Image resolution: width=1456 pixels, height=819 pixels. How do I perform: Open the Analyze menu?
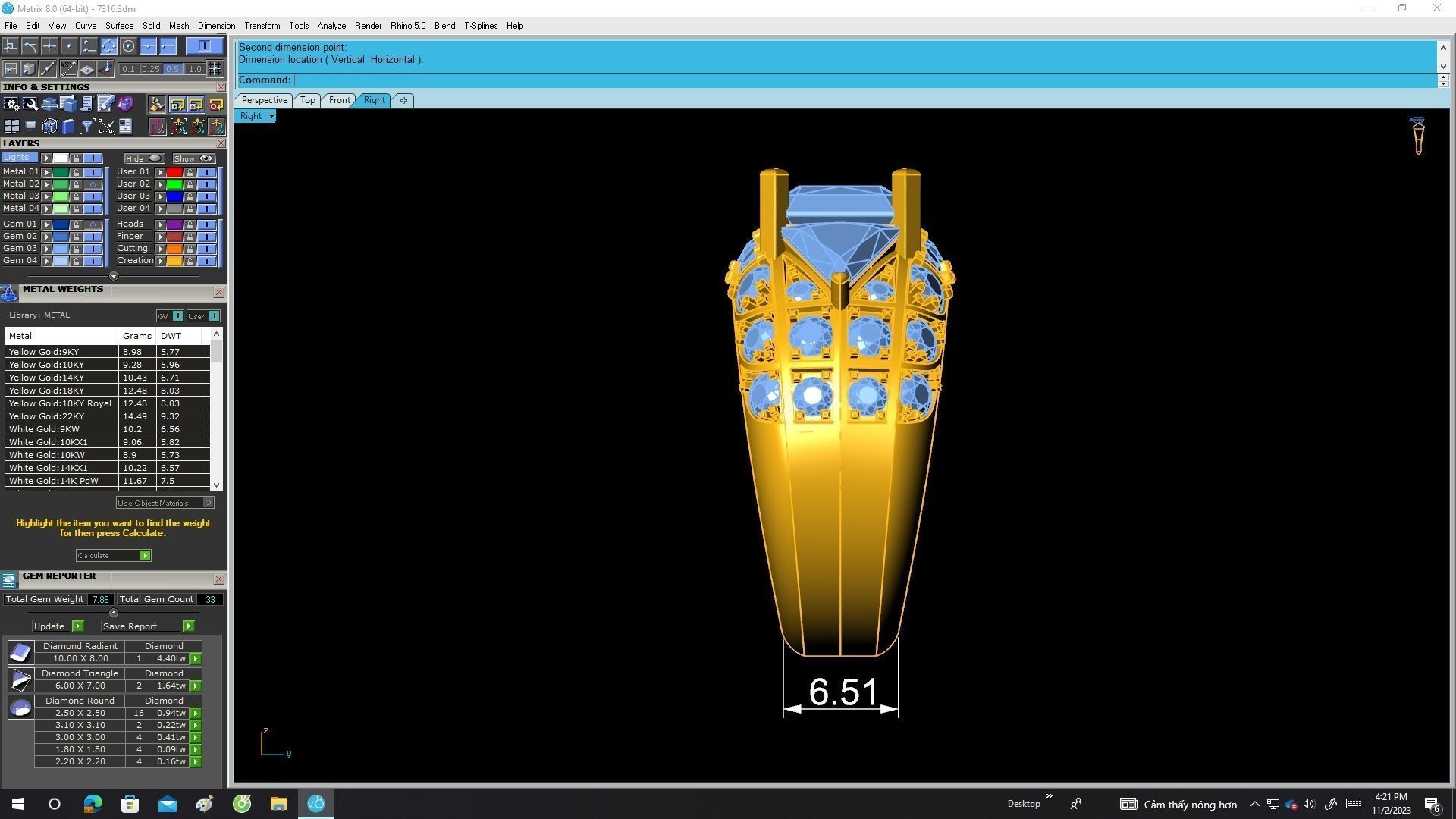point(331,26)
